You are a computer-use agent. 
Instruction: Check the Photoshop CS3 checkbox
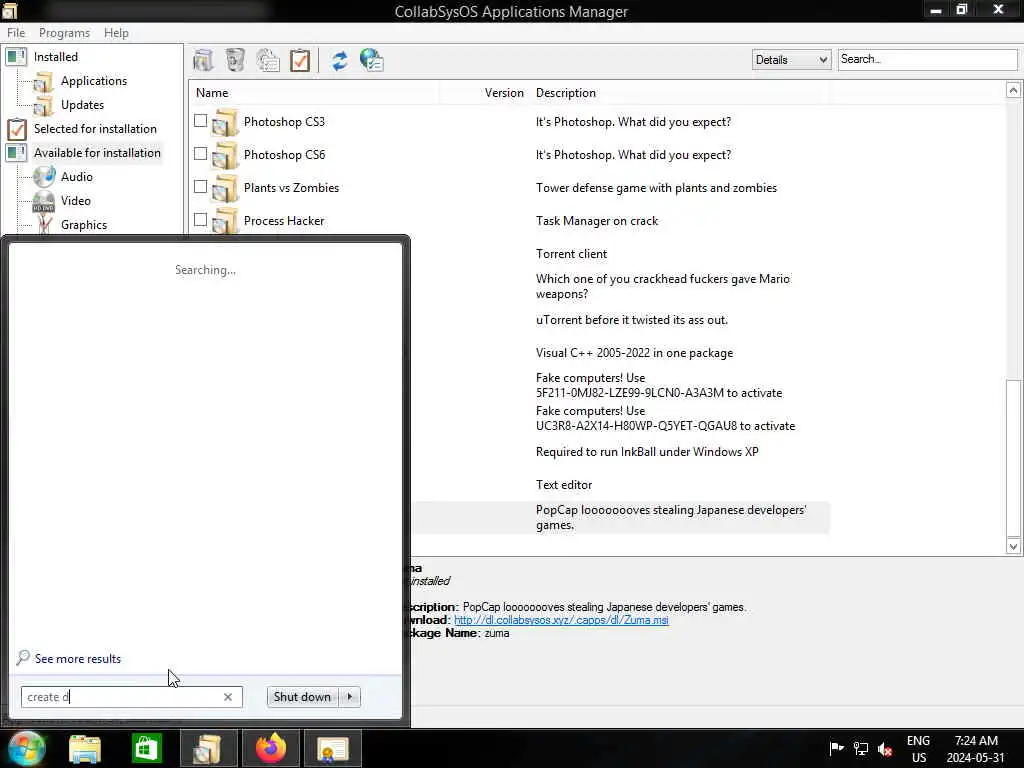click(x=200, y=120)
